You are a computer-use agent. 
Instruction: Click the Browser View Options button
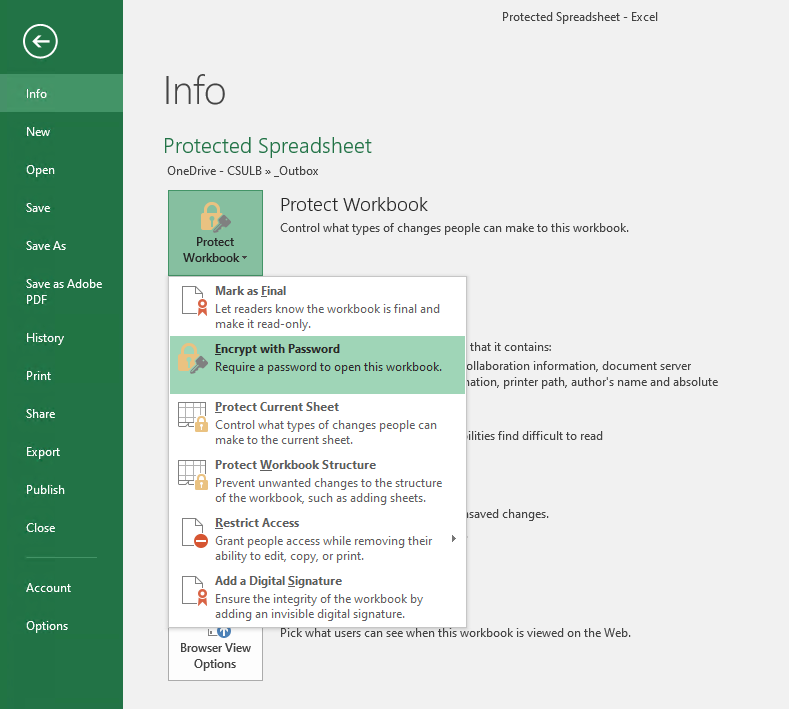[x=215, y=653]
